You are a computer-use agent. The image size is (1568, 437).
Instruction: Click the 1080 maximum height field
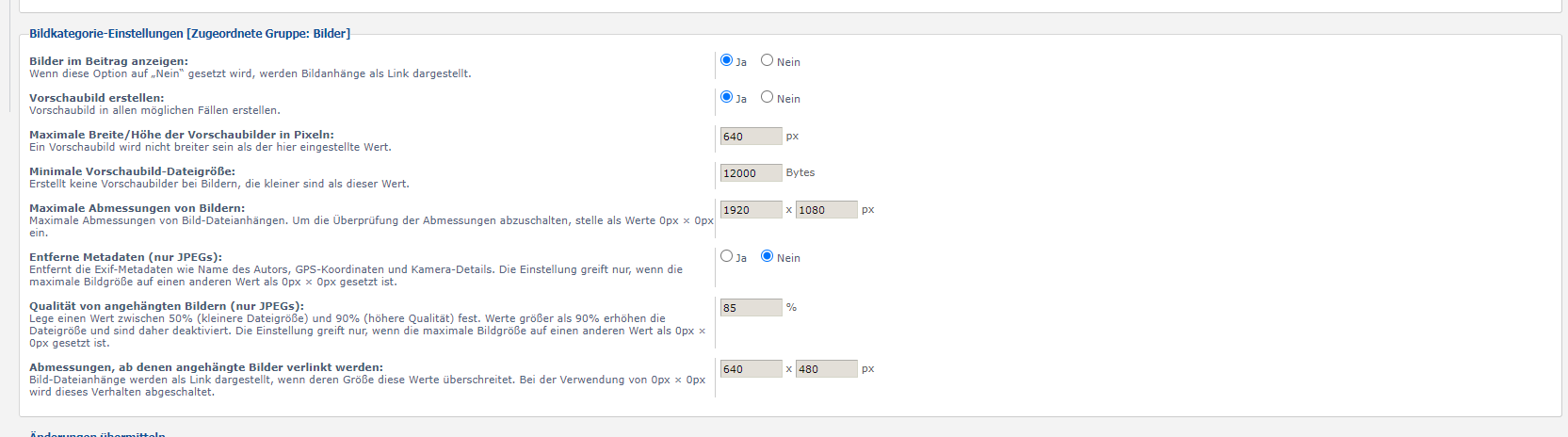(x=826, y=210)
